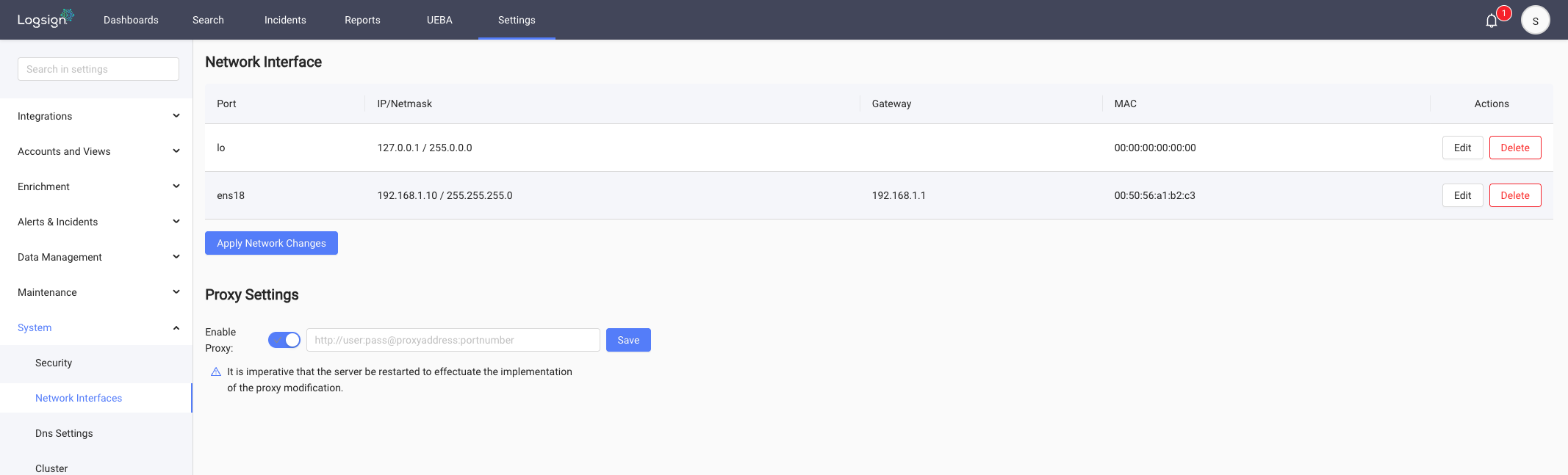The width and height of the screenshot is (1568, 475).
Task: Open the Dashboards tab
Action: (131, 20)
